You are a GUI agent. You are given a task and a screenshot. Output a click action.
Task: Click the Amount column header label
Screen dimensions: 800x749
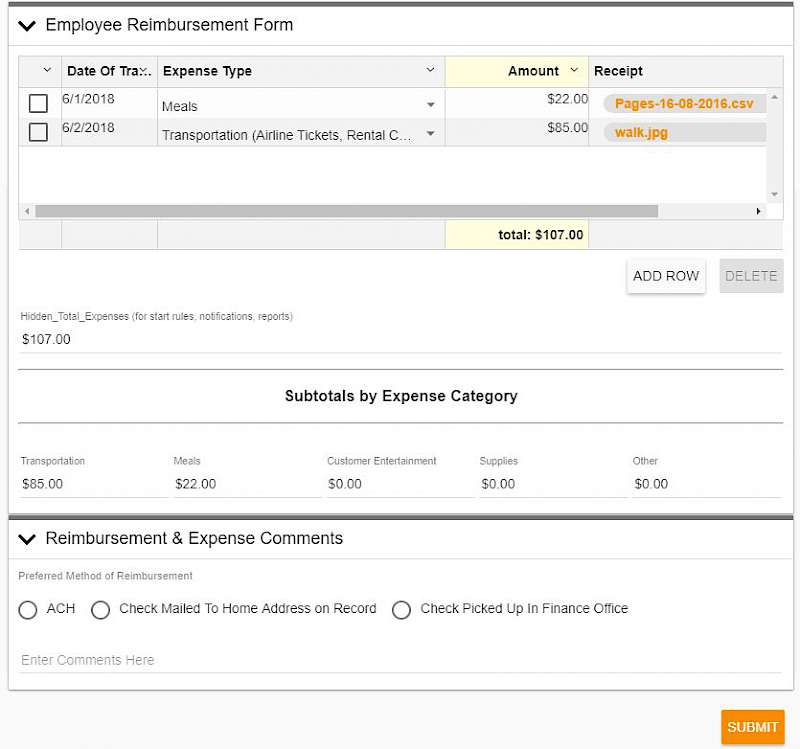click(533, 71)
